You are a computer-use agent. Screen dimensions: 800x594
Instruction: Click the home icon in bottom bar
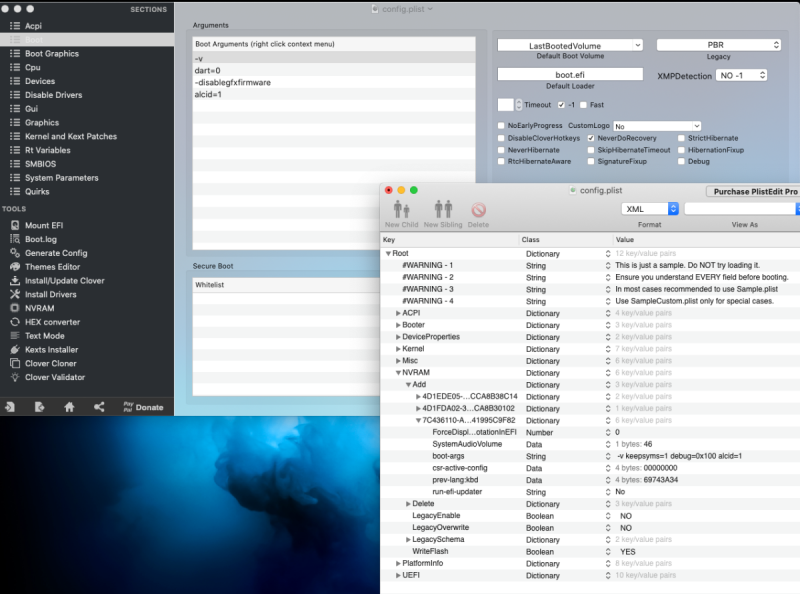point(69,407)
